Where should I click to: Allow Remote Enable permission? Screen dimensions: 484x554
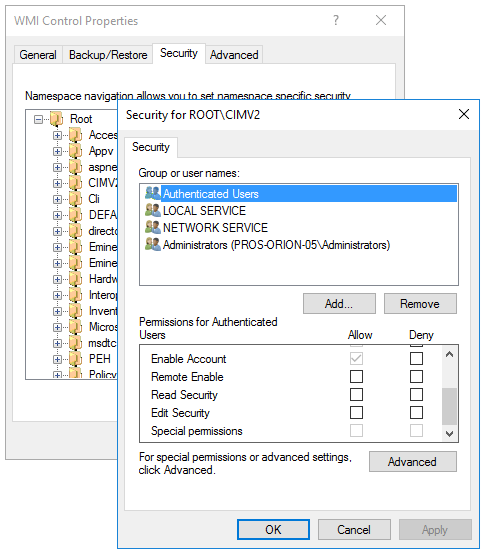tap(356, 376)
